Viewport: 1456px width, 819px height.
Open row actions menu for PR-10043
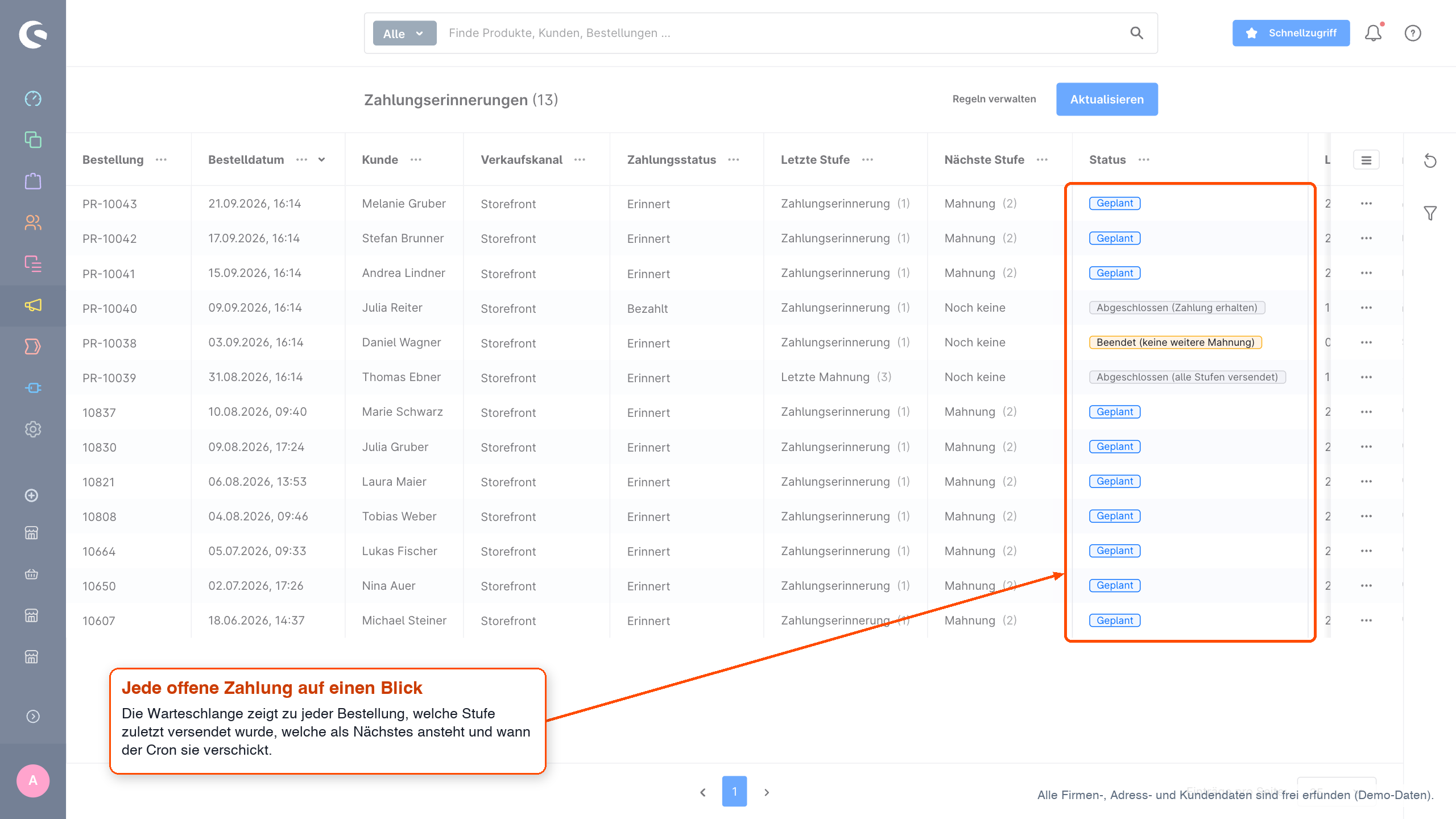(x=1367, y=204)
